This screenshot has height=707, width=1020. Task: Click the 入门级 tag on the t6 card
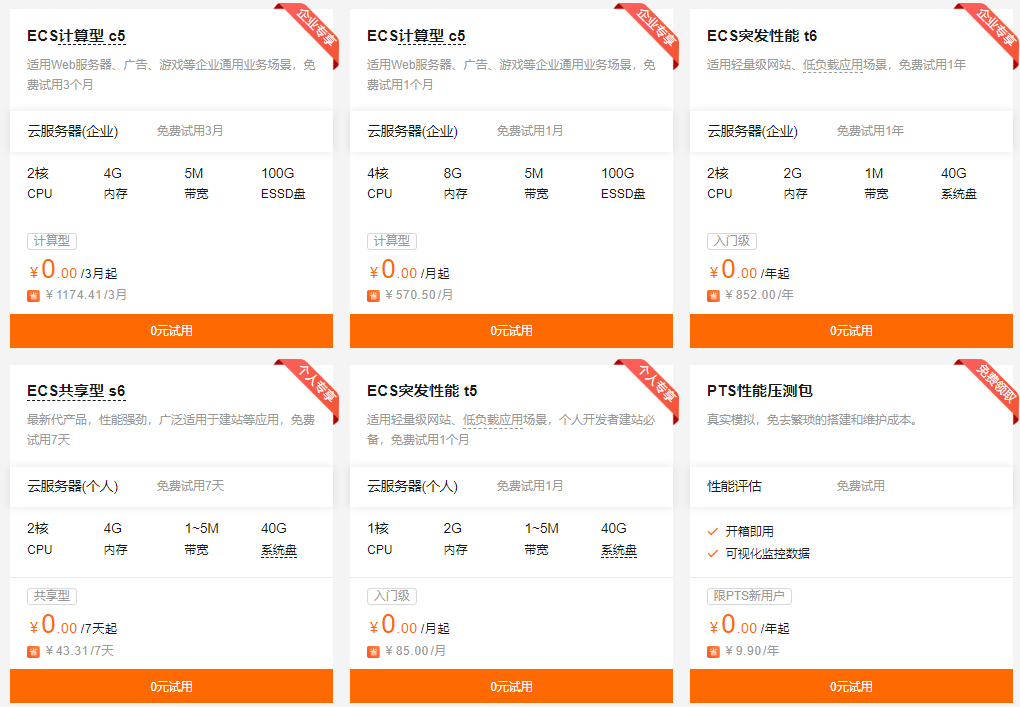pos(732,241)
